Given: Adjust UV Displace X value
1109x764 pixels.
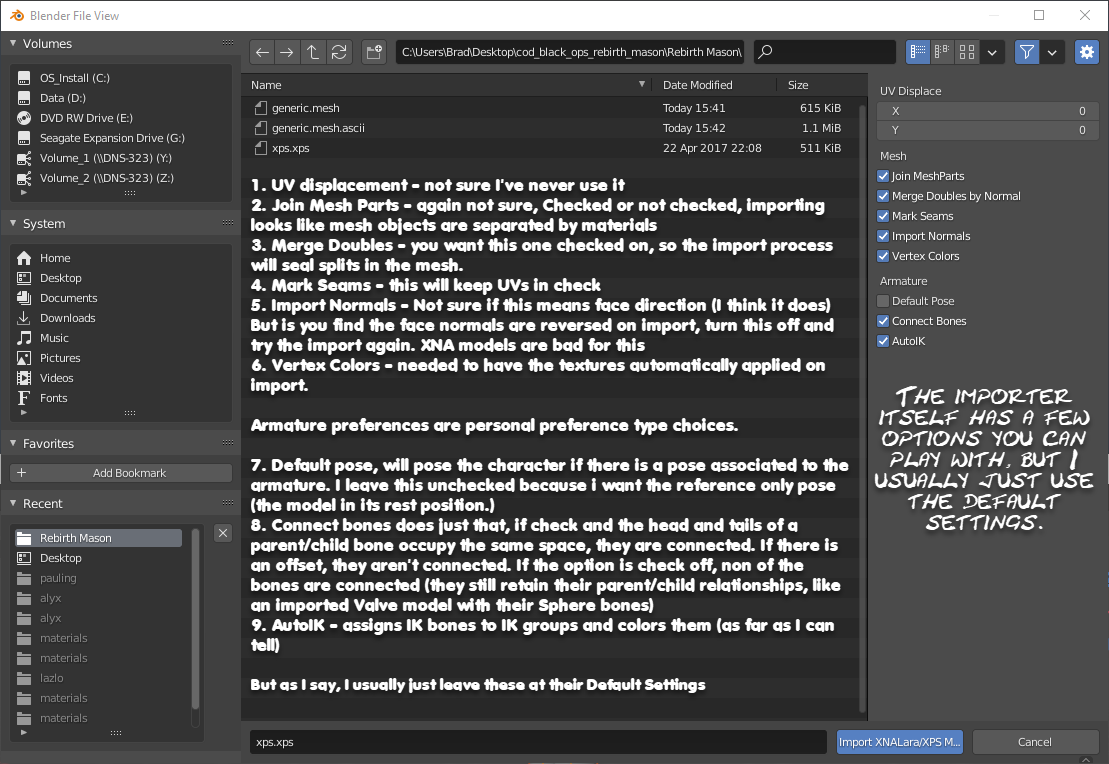Looking at the screenshot, I should click(987, 111).
